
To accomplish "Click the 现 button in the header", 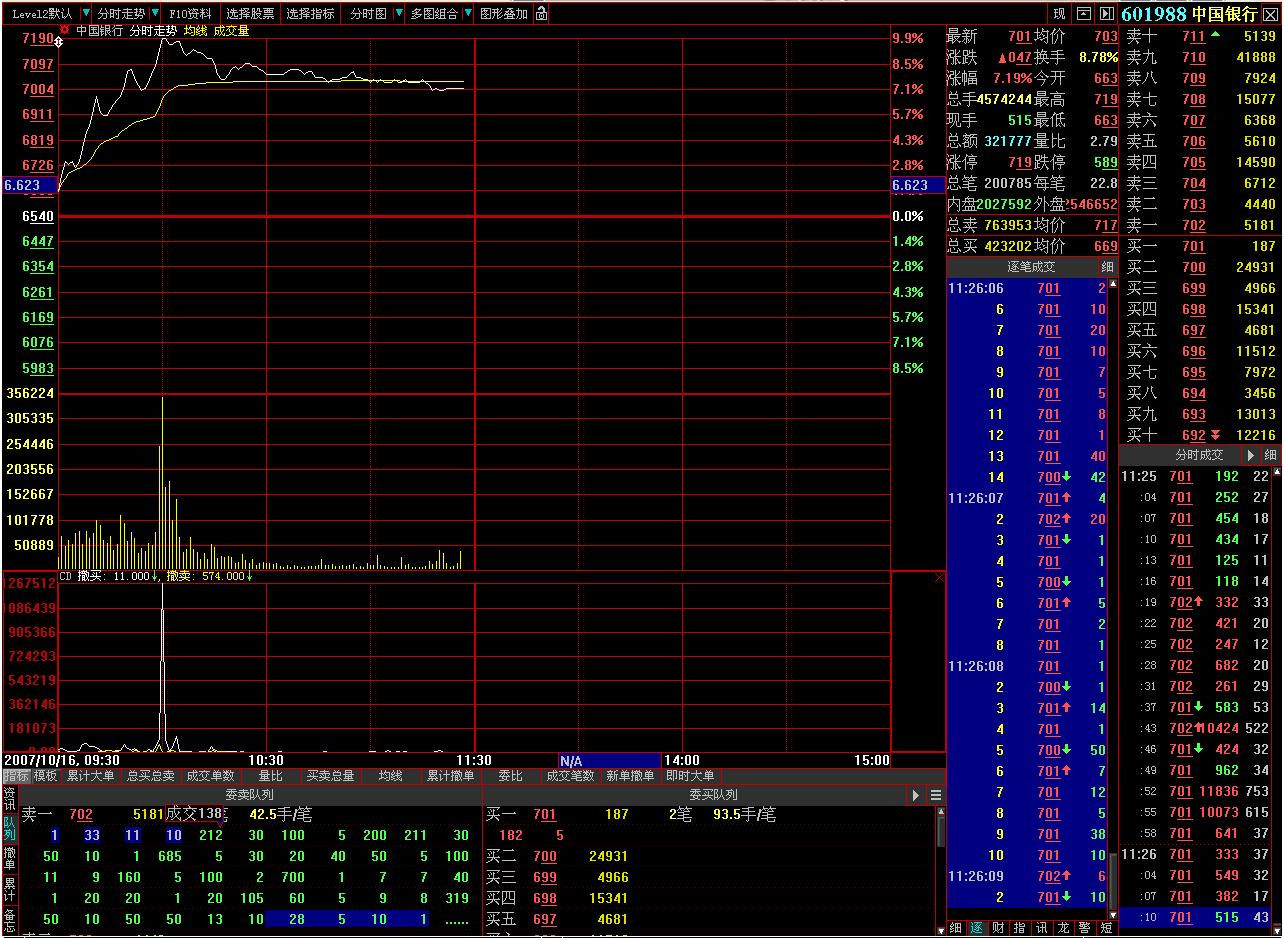I will 1060,14.
